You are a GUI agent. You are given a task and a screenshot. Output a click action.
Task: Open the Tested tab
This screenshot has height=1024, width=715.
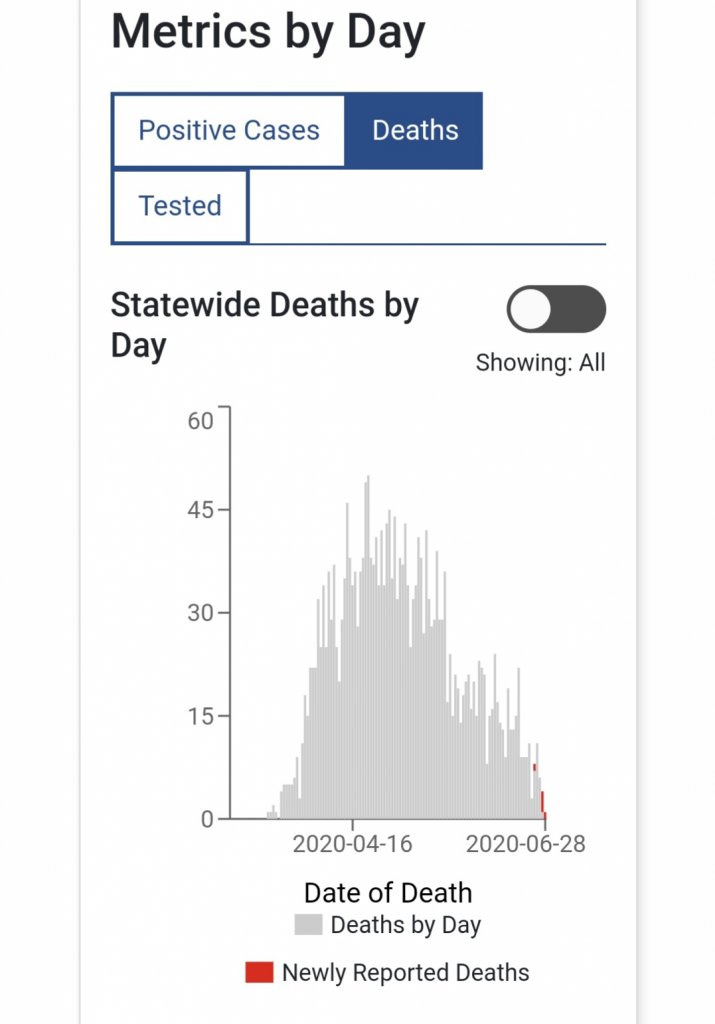click(180, 206)
